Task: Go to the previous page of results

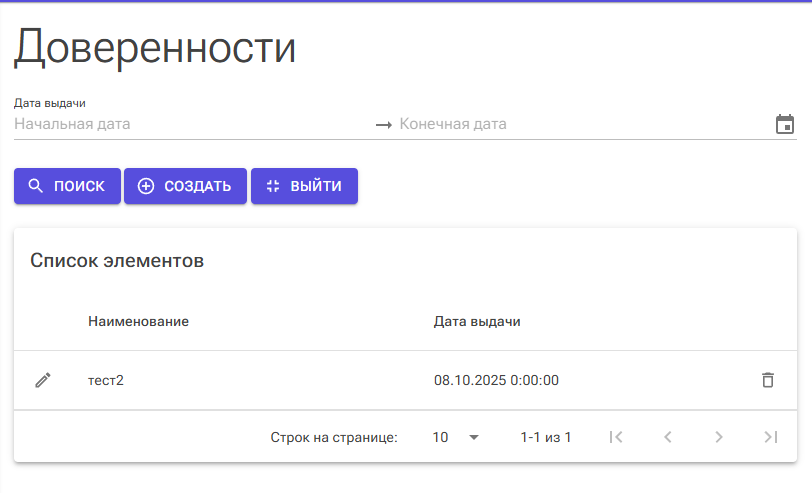Action: click(x=667, y=437)
